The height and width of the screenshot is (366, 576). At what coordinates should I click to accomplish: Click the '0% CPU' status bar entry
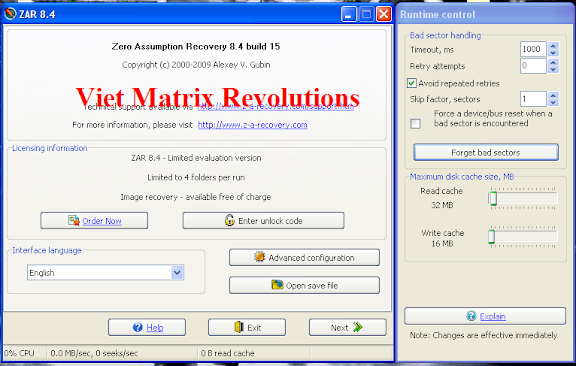pos(19,353)
